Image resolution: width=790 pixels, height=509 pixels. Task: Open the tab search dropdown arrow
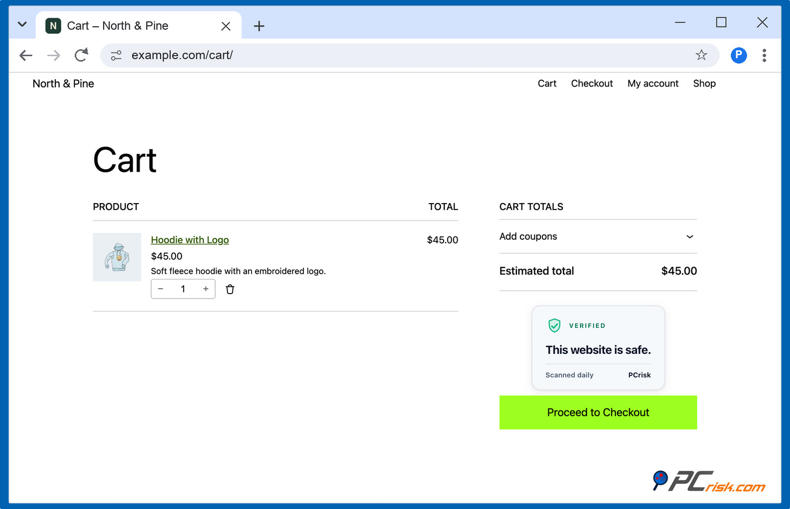[x=22, y=24]
